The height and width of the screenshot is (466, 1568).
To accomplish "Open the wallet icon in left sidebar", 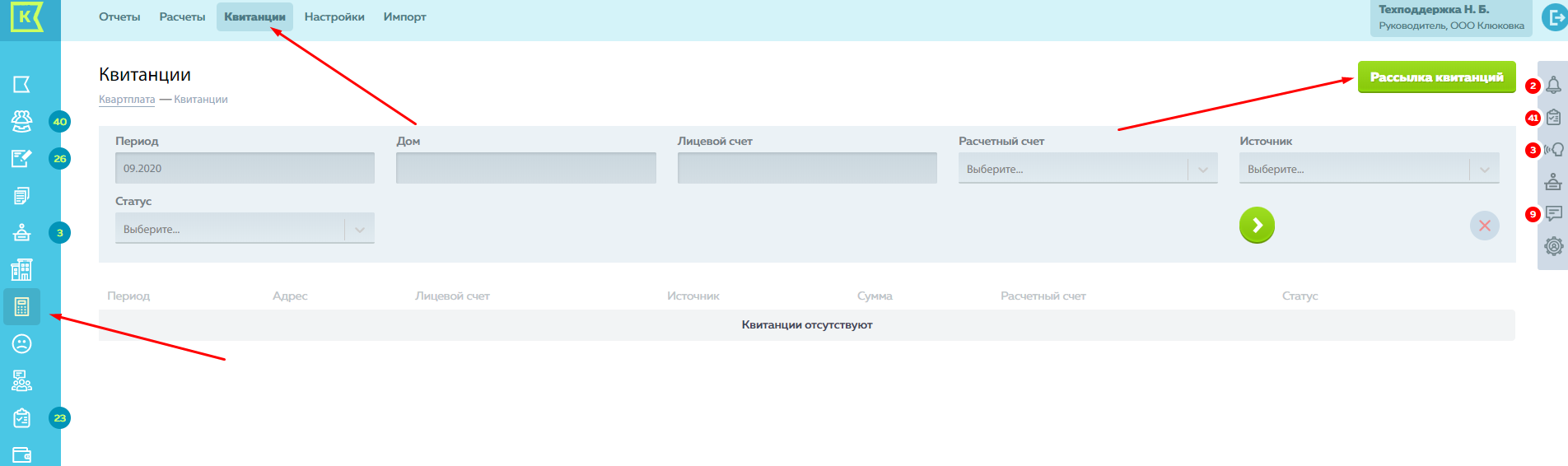I will (22, 454).
